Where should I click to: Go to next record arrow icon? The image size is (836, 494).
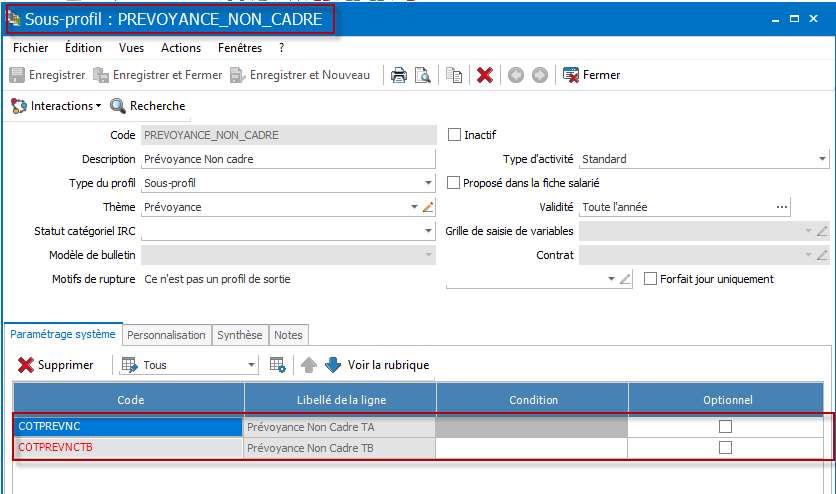tap(540, 75)
